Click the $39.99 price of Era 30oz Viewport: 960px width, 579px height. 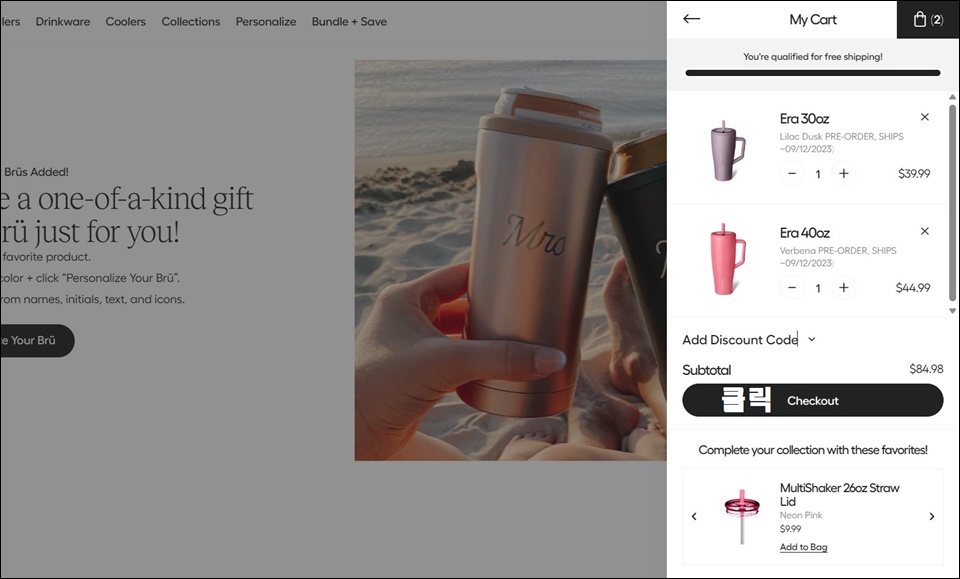click(x=914, y=174)
